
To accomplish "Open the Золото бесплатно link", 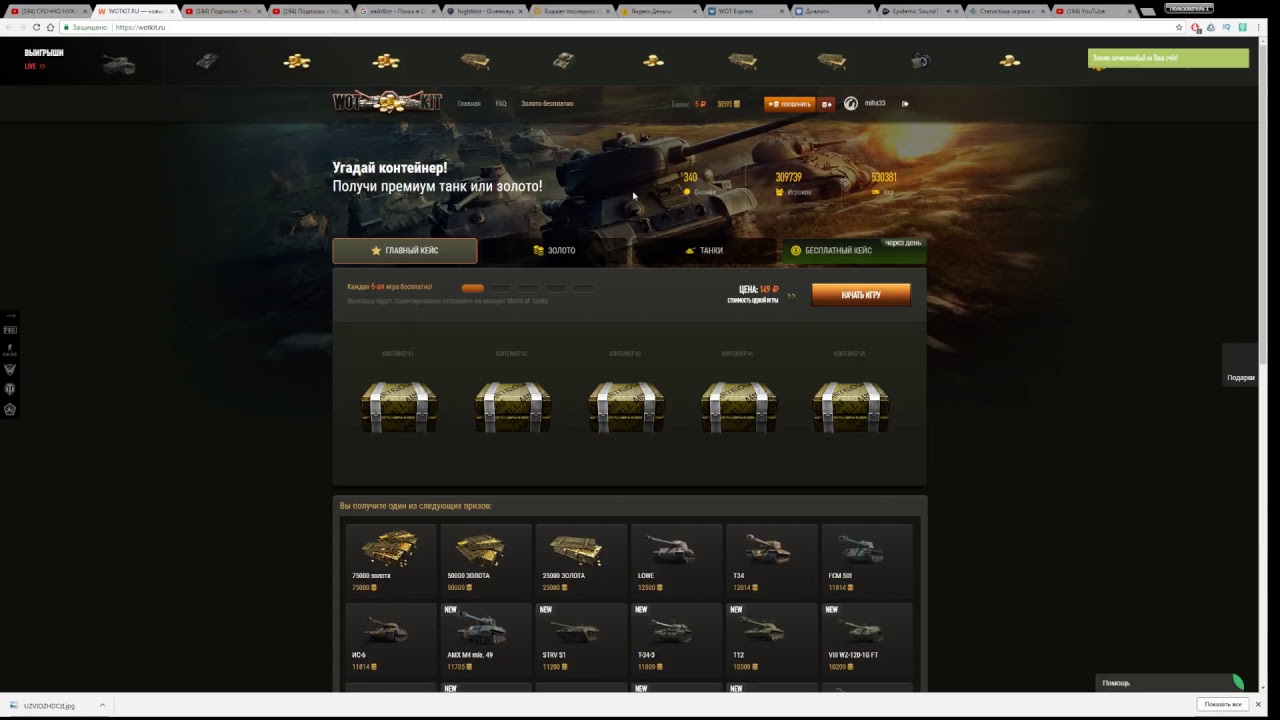I will (547, 104).
